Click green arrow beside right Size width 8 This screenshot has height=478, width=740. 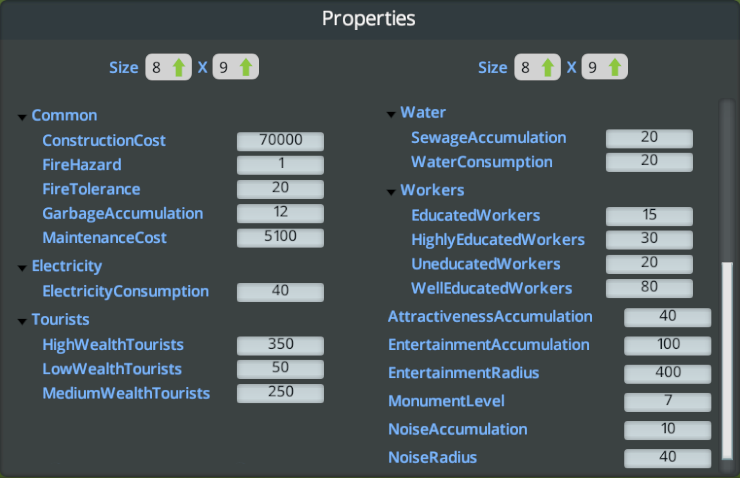(548, 68)
